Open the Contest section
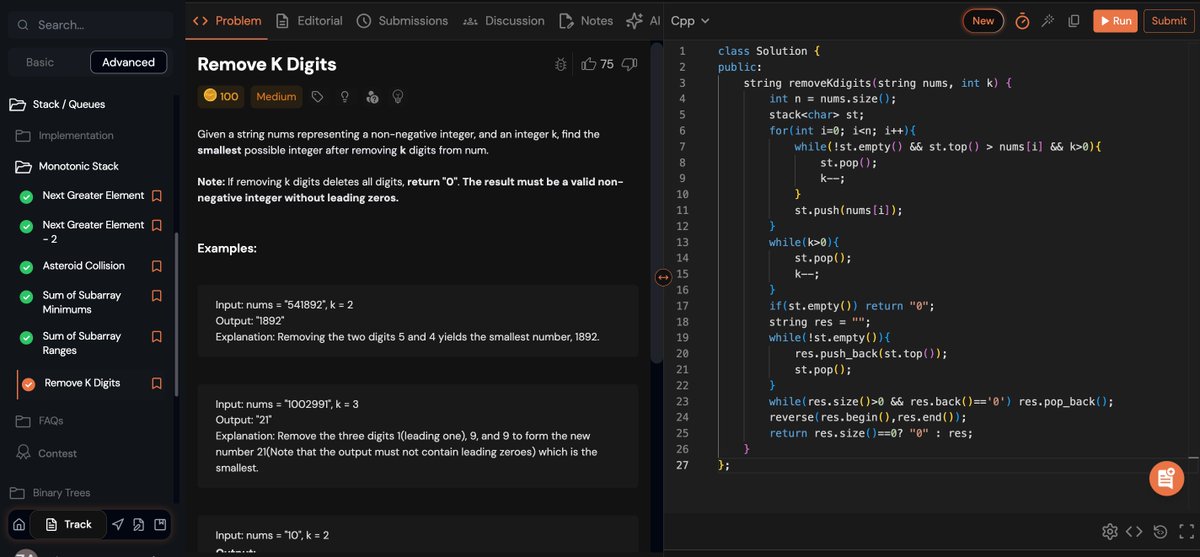This screenshot has height=557, width=1200. click(x=47, y=453)
